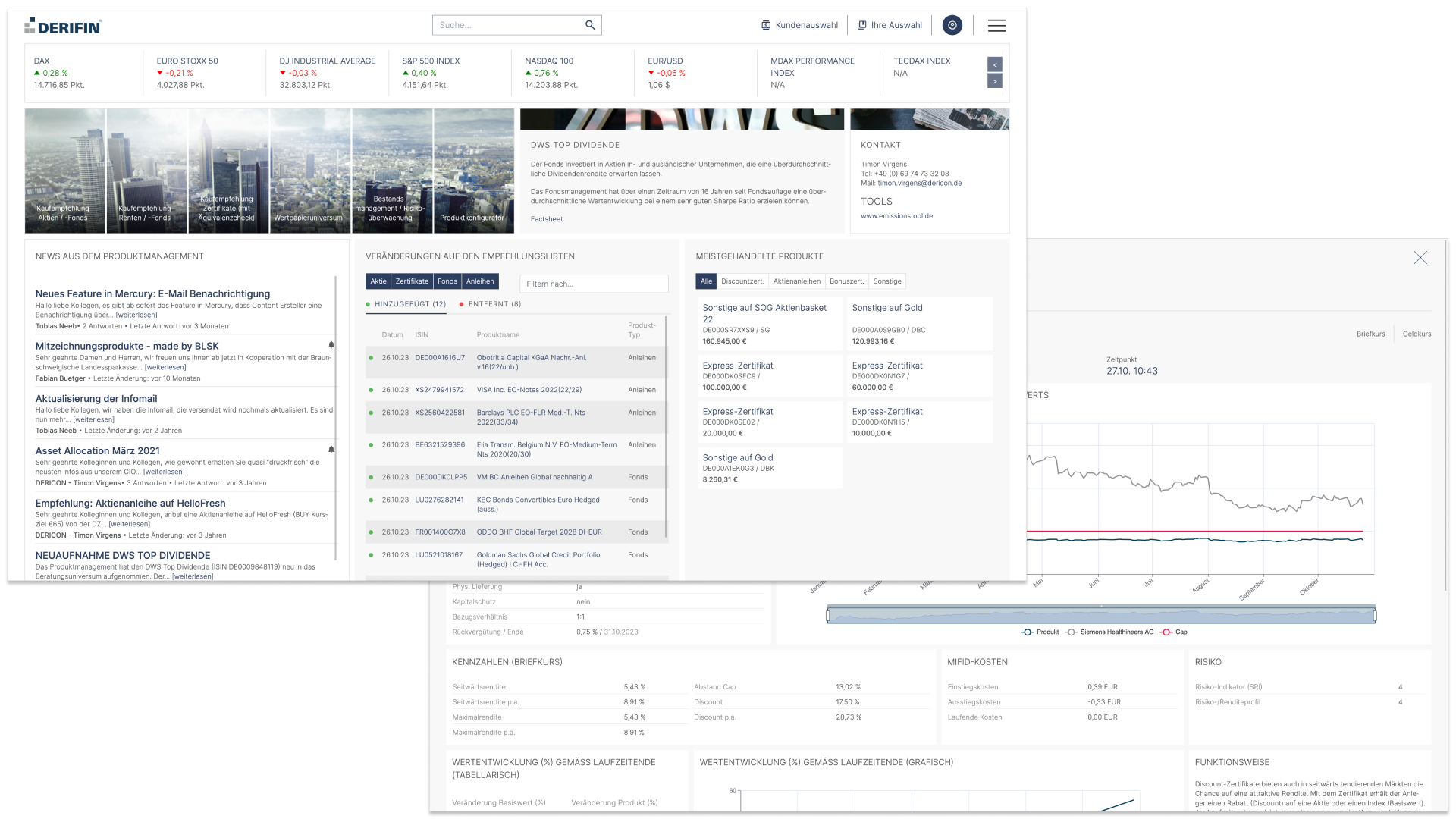Open VISA Inc. EO-Notes 2022(22/29) row
Viewport: 1456px width, 819px height.
[516, 390]
